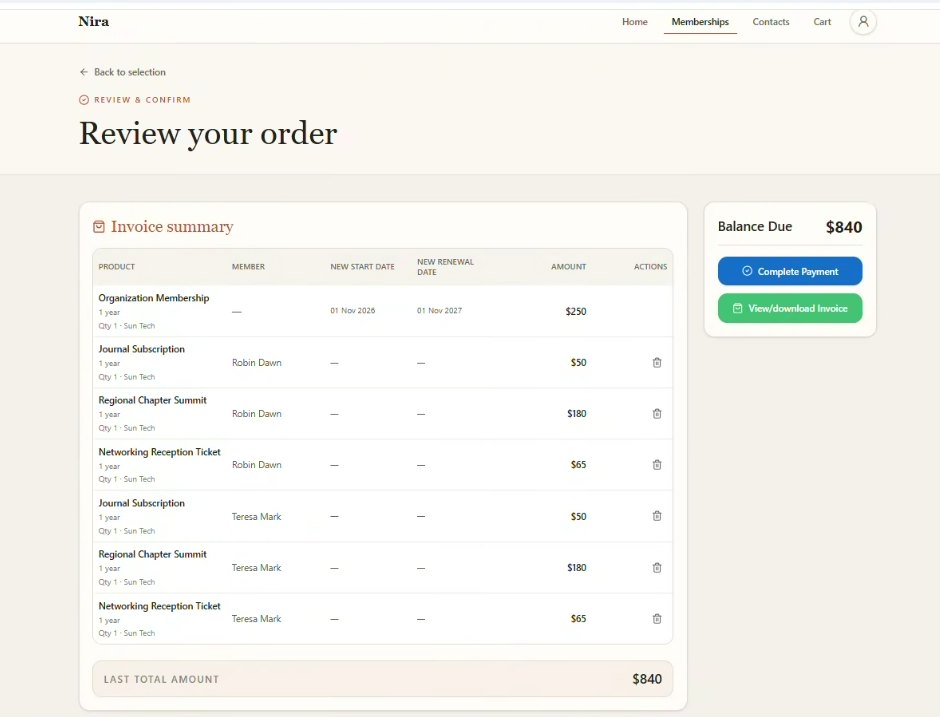The width and height of the screenshot is (940, 717).
Task: Click the Review your order heading
Action: click(208, 134)
